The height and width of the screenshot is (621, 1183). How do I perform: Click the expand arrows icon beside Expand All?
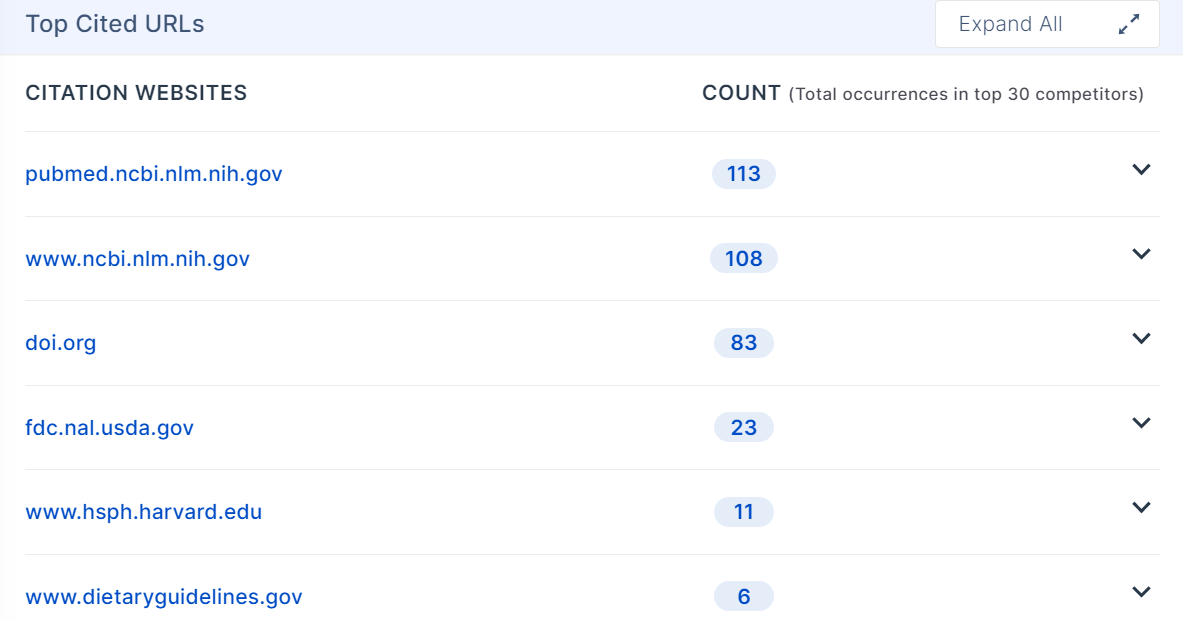tap(1129, 25)
